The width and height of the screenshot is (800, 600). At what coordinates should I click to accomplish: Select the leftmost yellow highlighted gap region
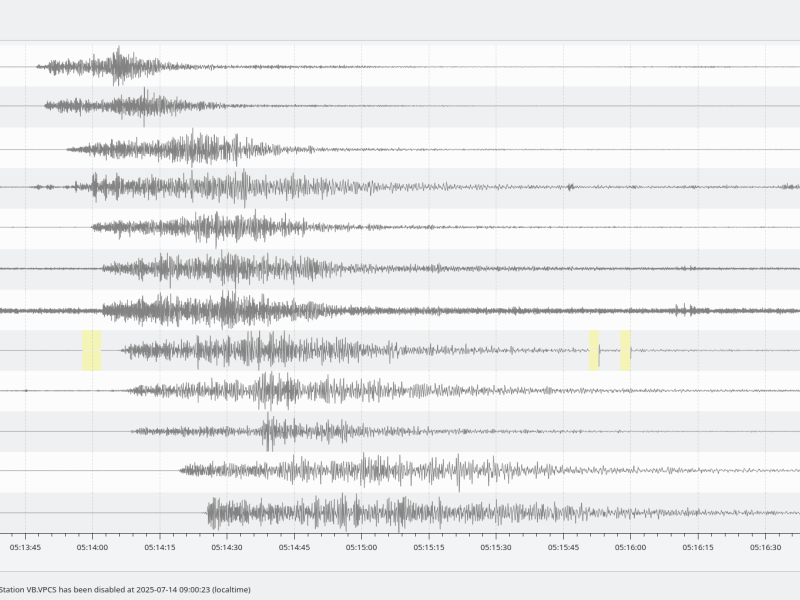pos(92,350)
